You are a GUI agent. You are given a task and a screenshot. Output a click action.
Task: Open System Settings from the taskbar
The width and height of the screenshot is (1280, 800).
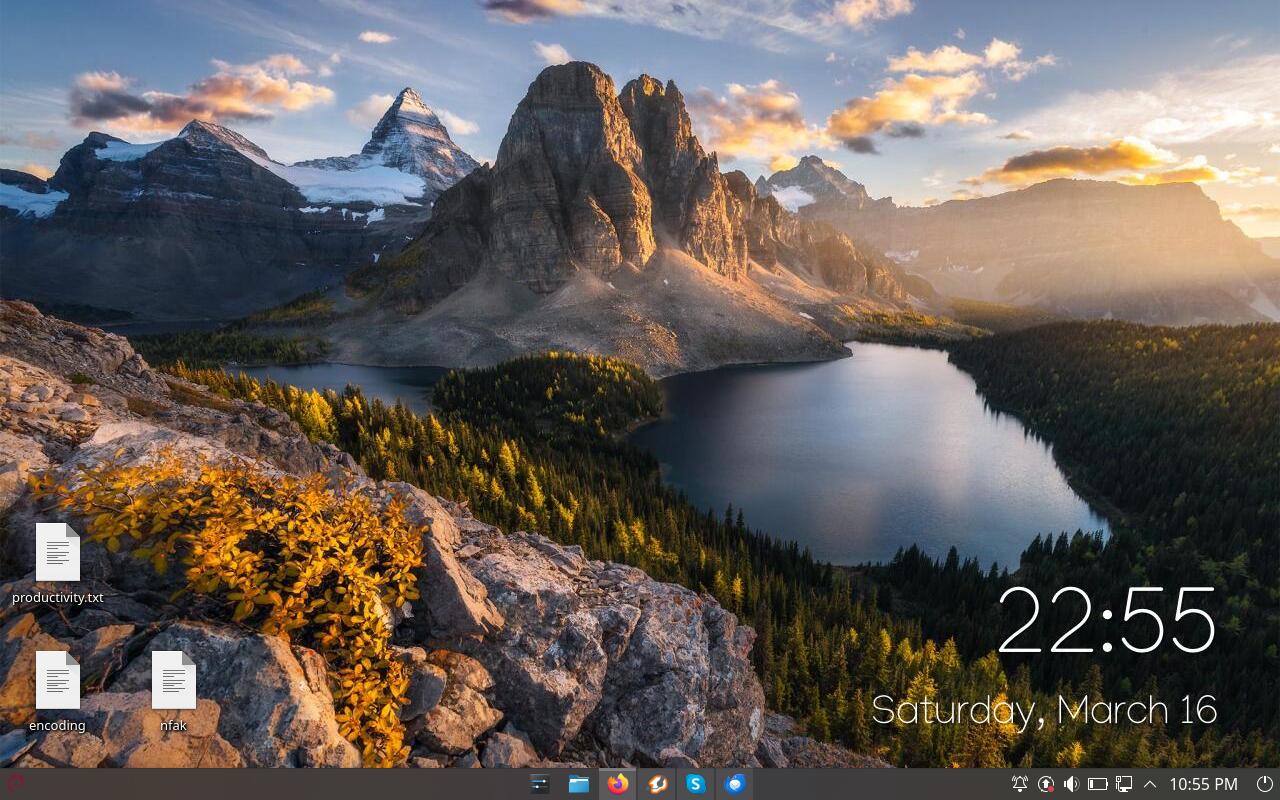click(x=540, y=784)
